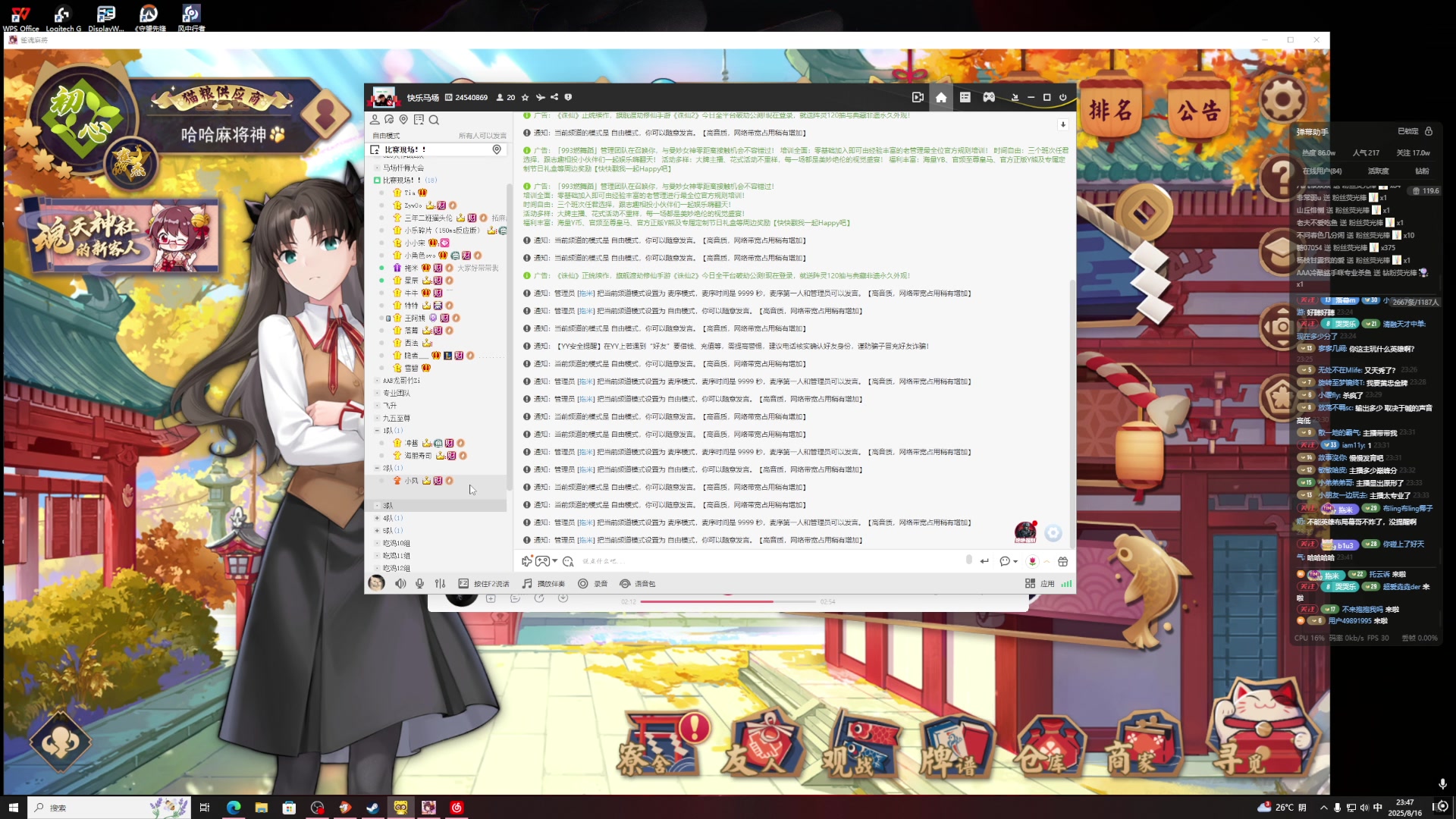Screen dimensions: 1456x819
Task: Click user 拖米 in channel list
Action: coord(411,268)
